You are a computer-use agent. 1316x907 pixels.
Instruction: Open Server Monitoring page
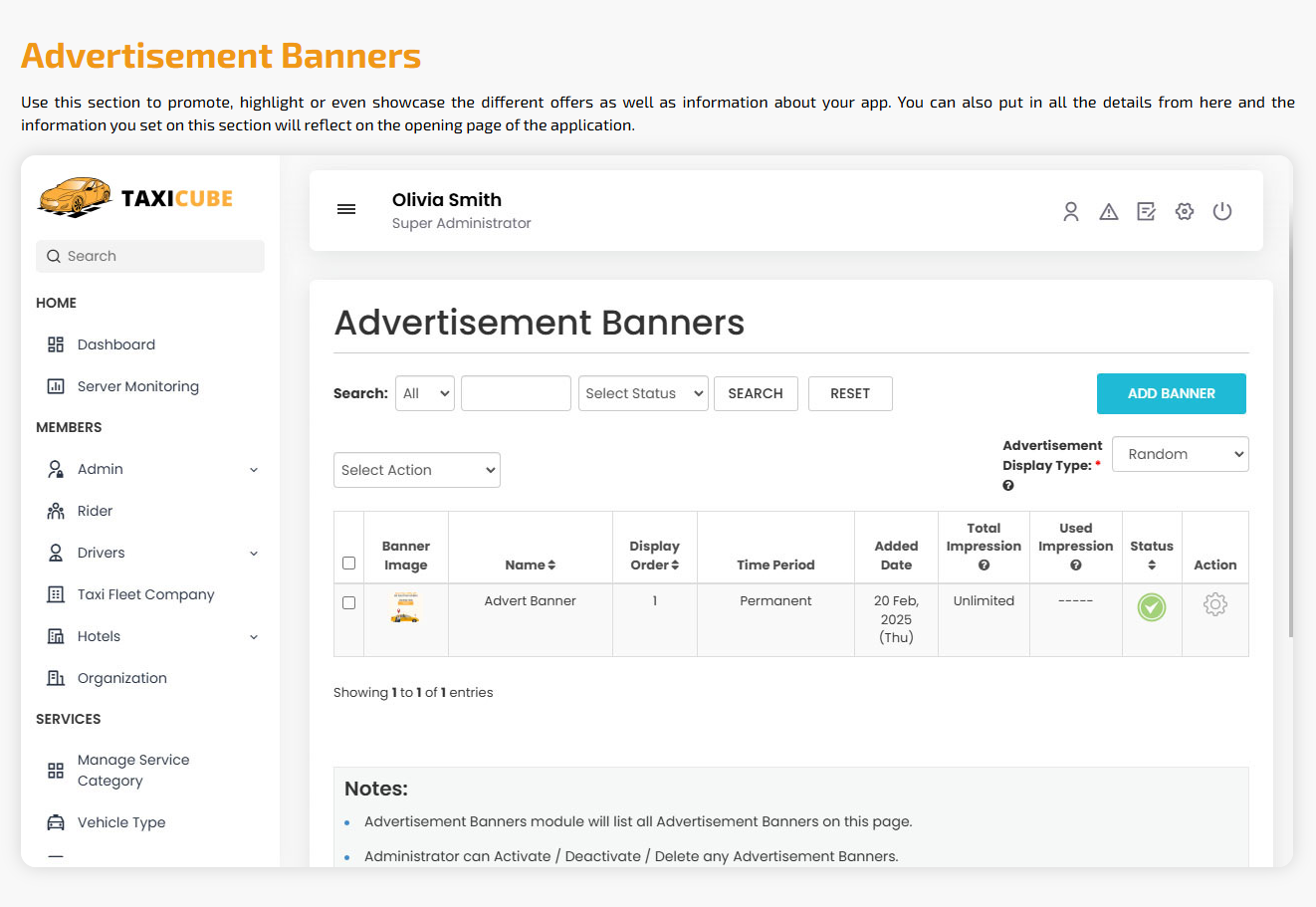[x=138, y=386]
